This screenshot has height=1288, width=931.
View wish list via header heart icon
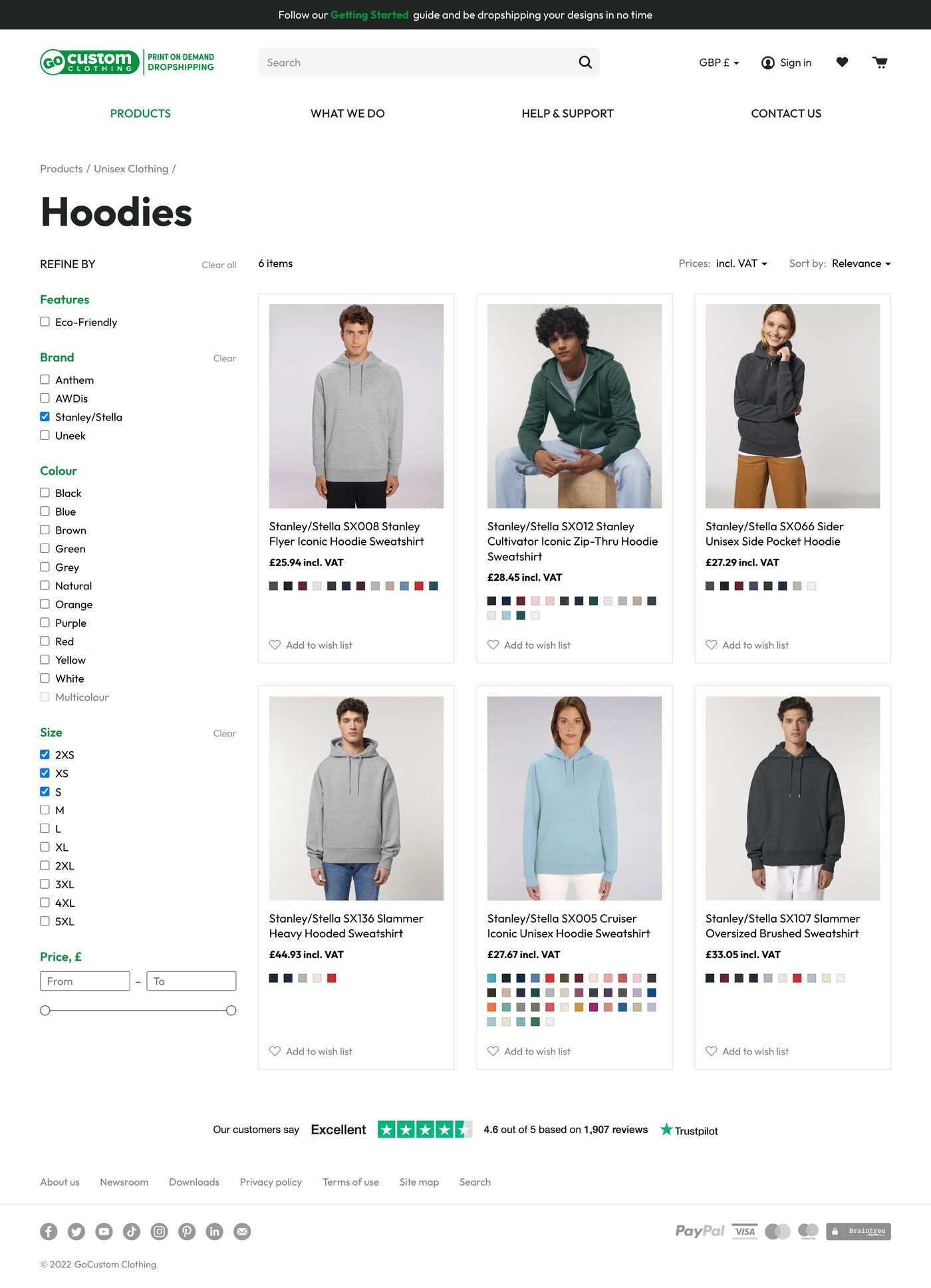click(x=842, y=63)
